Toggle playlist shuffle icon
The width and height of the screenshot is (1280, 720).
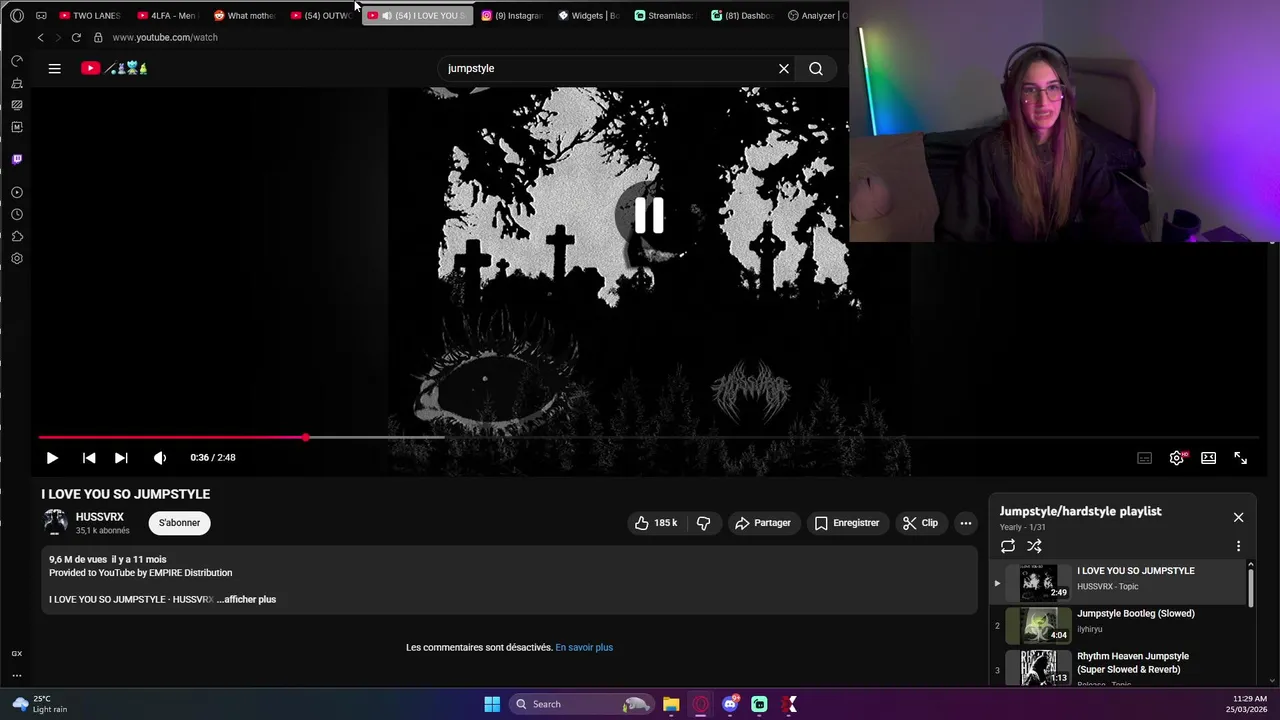point(1034,546)
